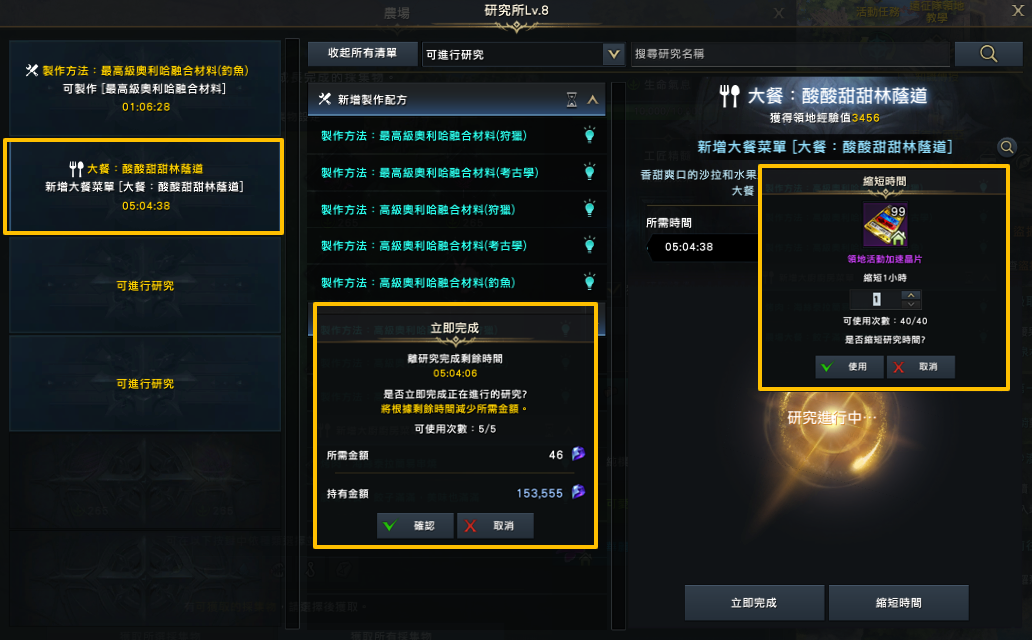Click 使用 in the 縮短時間 dialog
This screenshot has height=640, width=1032.
click(x=849, y=367)
